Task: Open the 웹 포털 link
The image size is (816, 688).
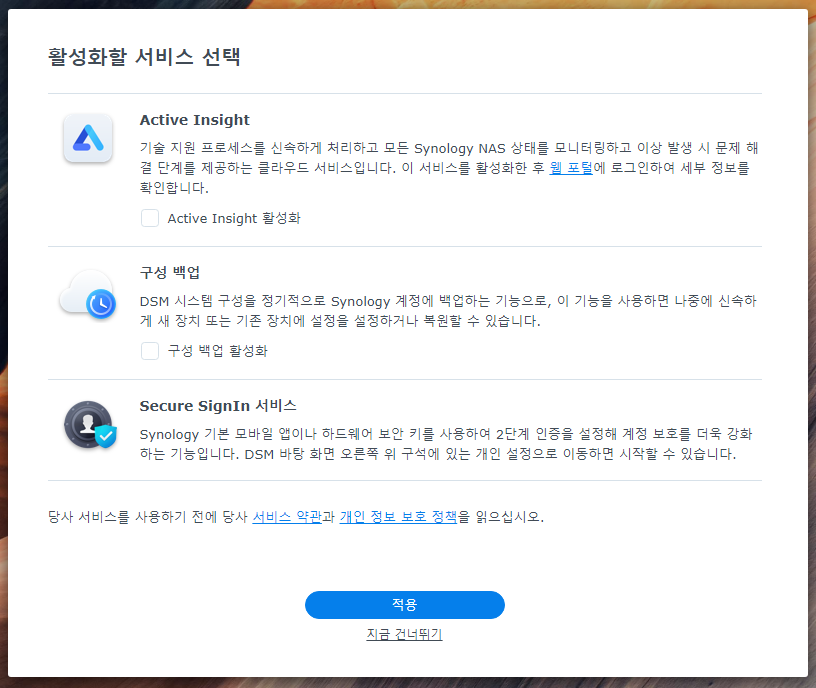Action: (x=571, y=168)
